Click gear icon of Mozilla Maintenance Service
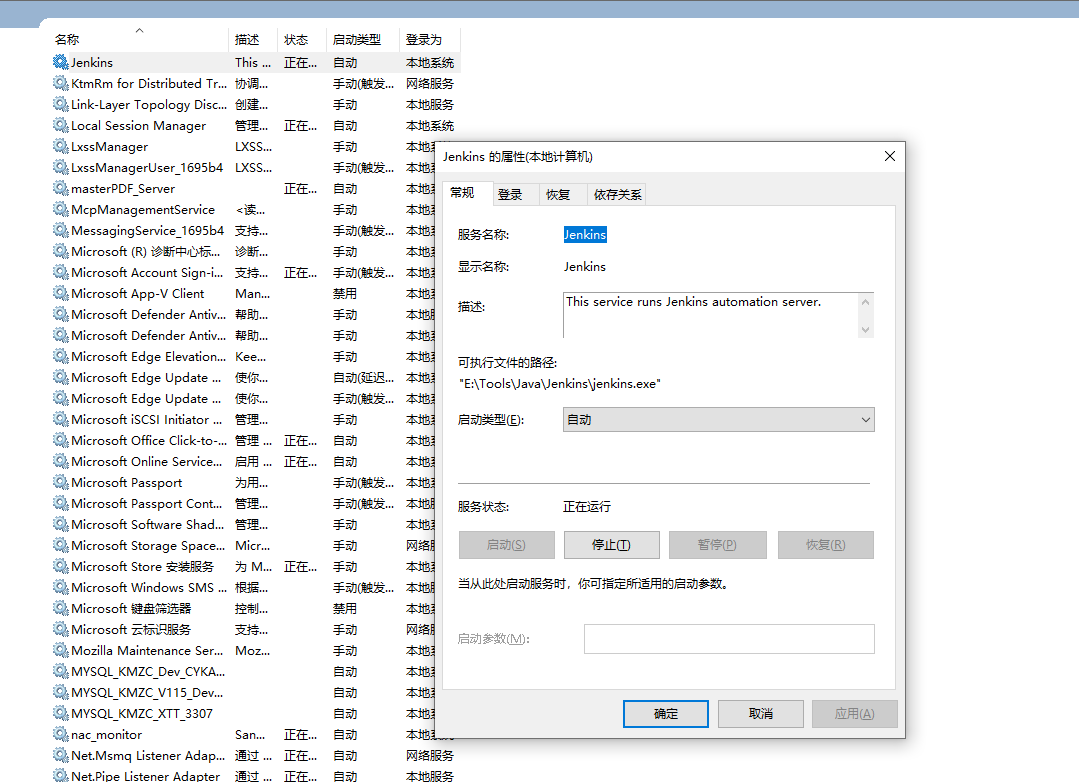 61,650
